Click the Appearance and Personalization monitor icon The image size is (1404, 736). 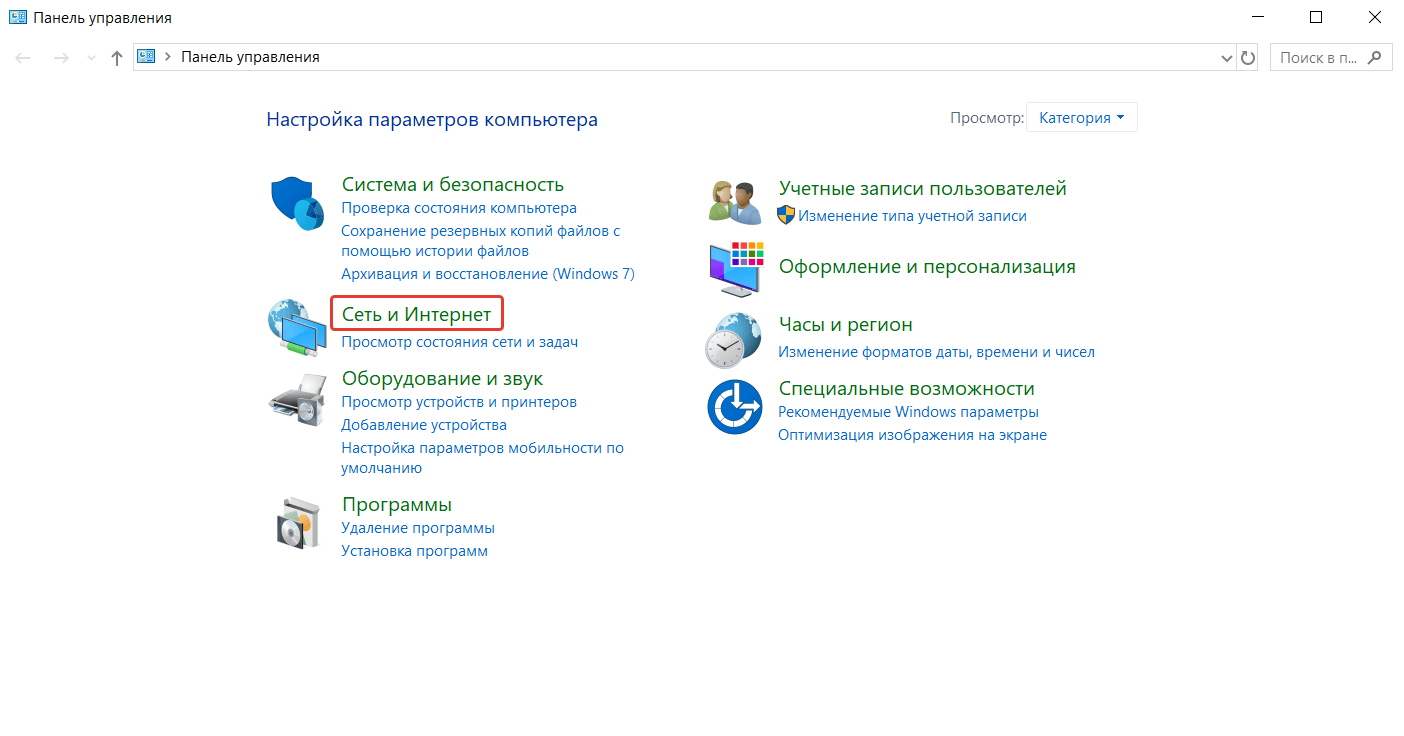coord(735,268)
